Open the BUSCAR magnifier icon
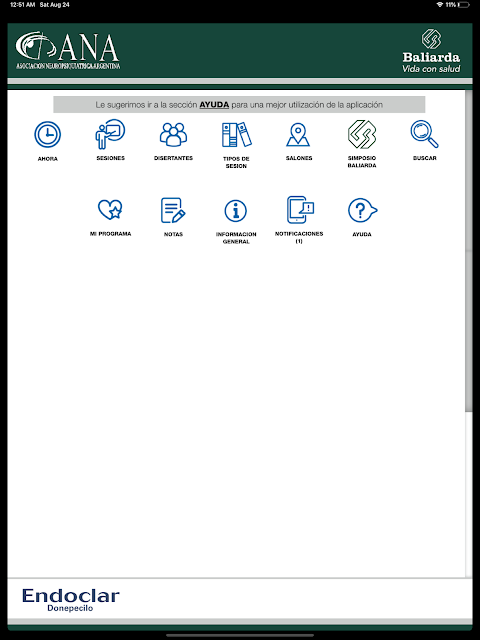 pos(424,134)
